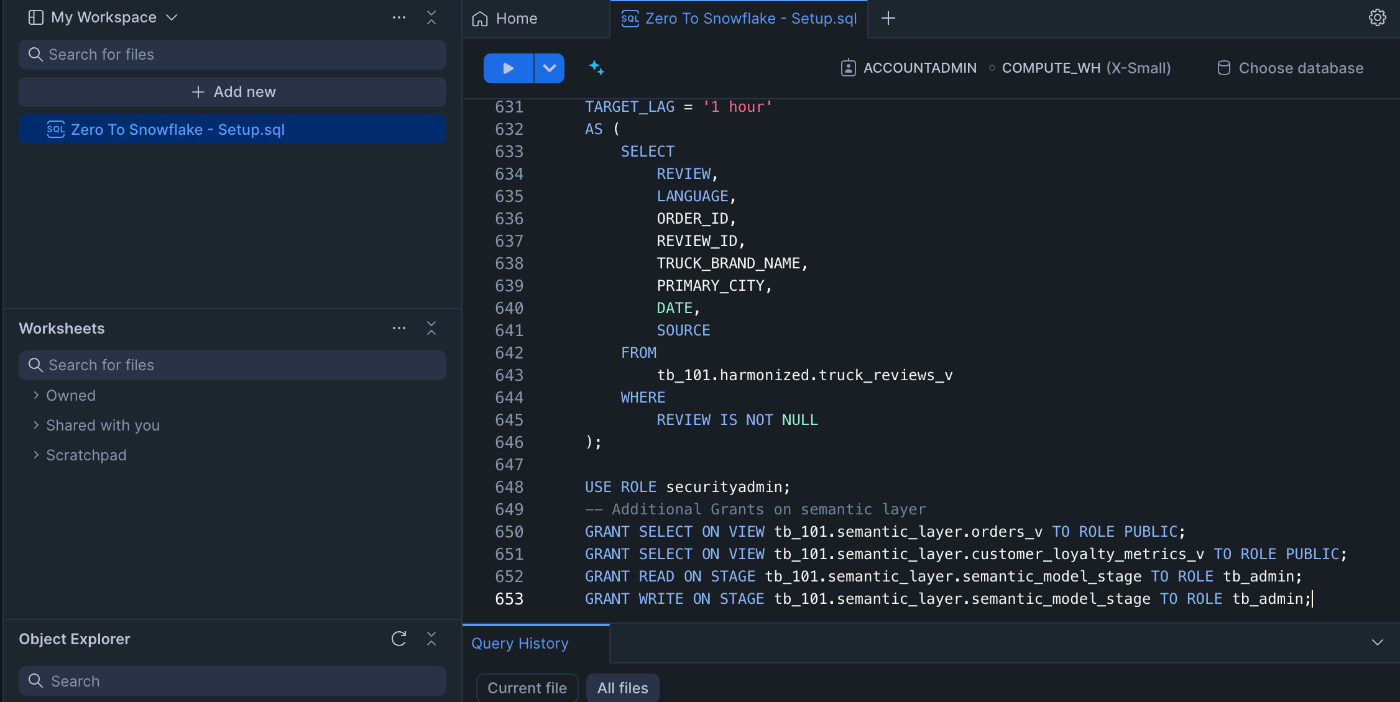Run the SQL with the play button
This screenshot has width=1400, height=702.
click(x=508, y=68)
